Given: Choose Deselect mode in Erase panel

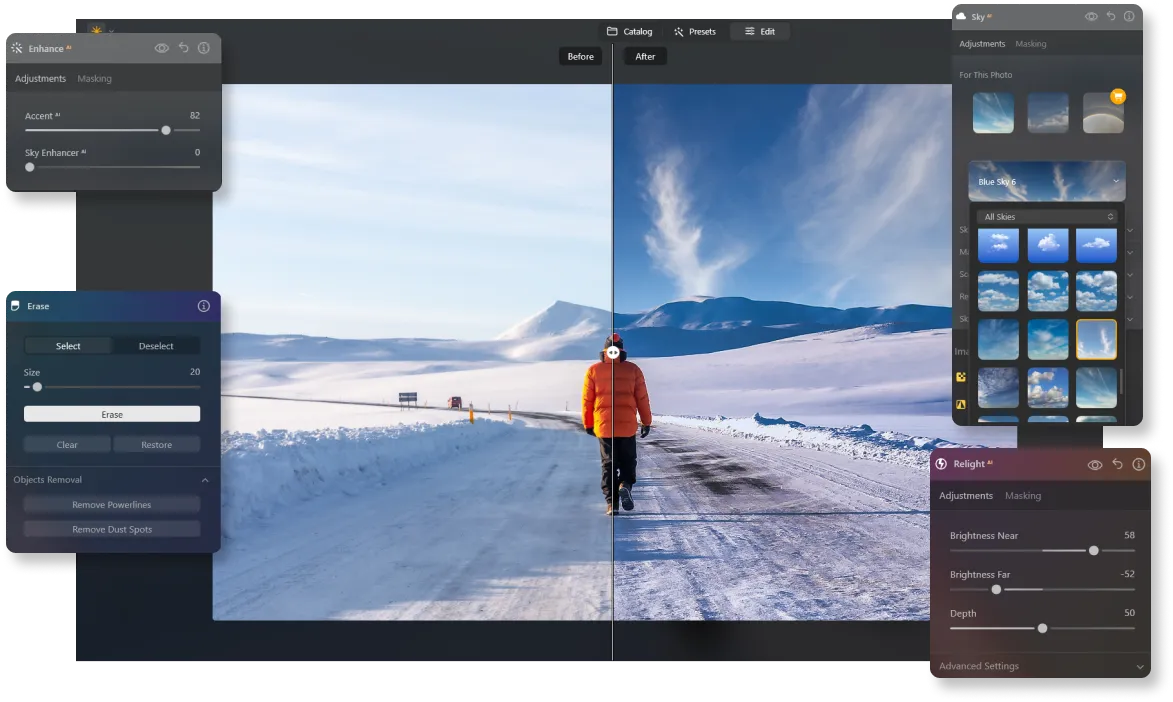Looking at the screenshot, I should point(156,346).
